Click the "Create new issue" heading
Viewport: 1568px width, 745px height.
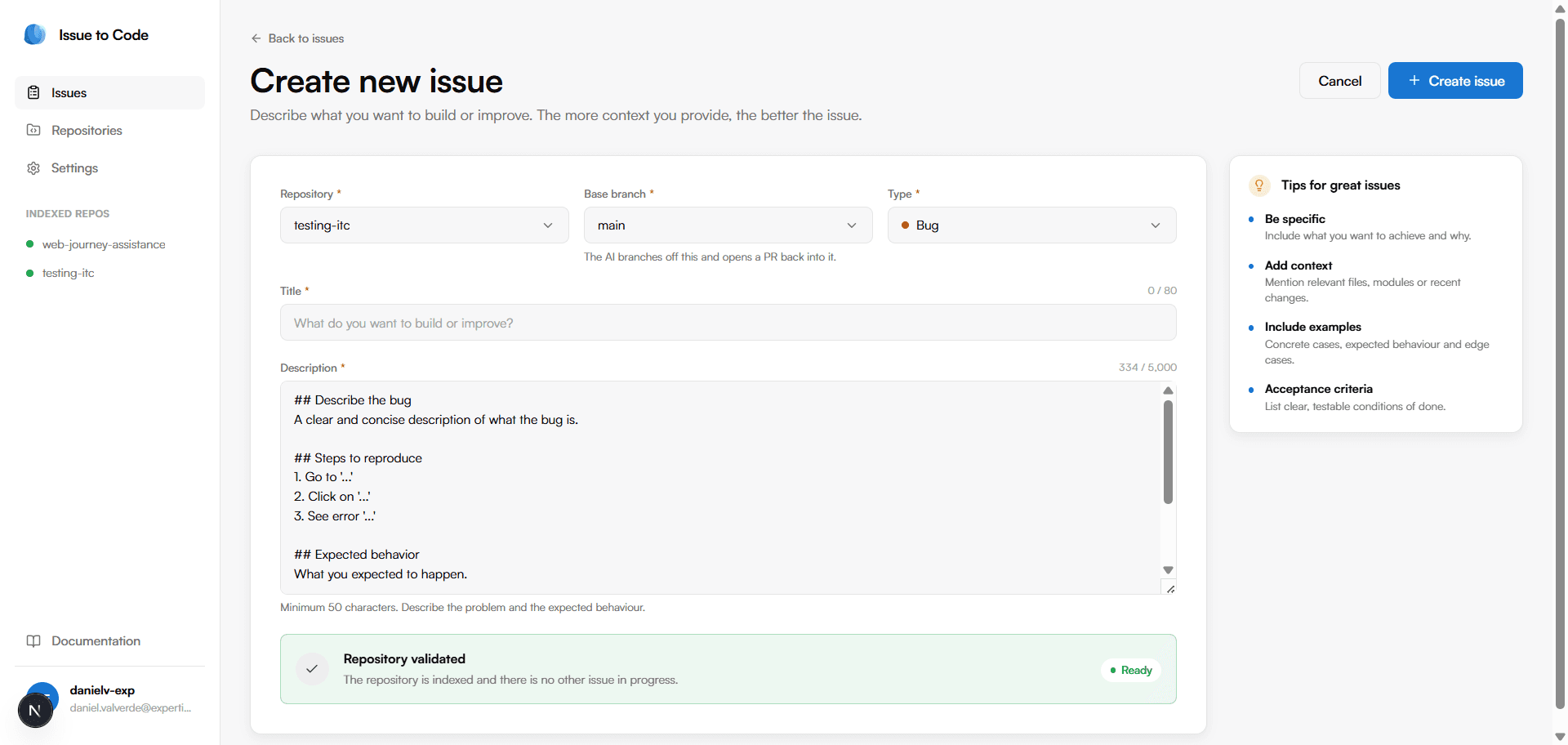point(376,81)
